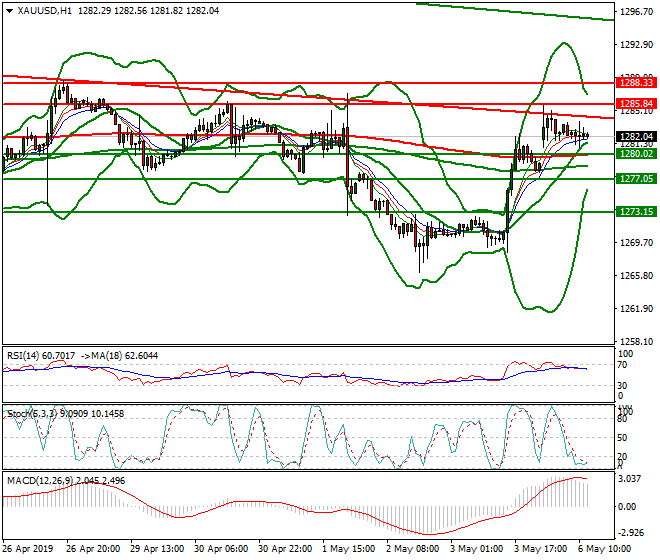Click the Stochastic 80 level scale label
Image resolution: width=660 pixels, height=560 pixels.
click(622, 419)
